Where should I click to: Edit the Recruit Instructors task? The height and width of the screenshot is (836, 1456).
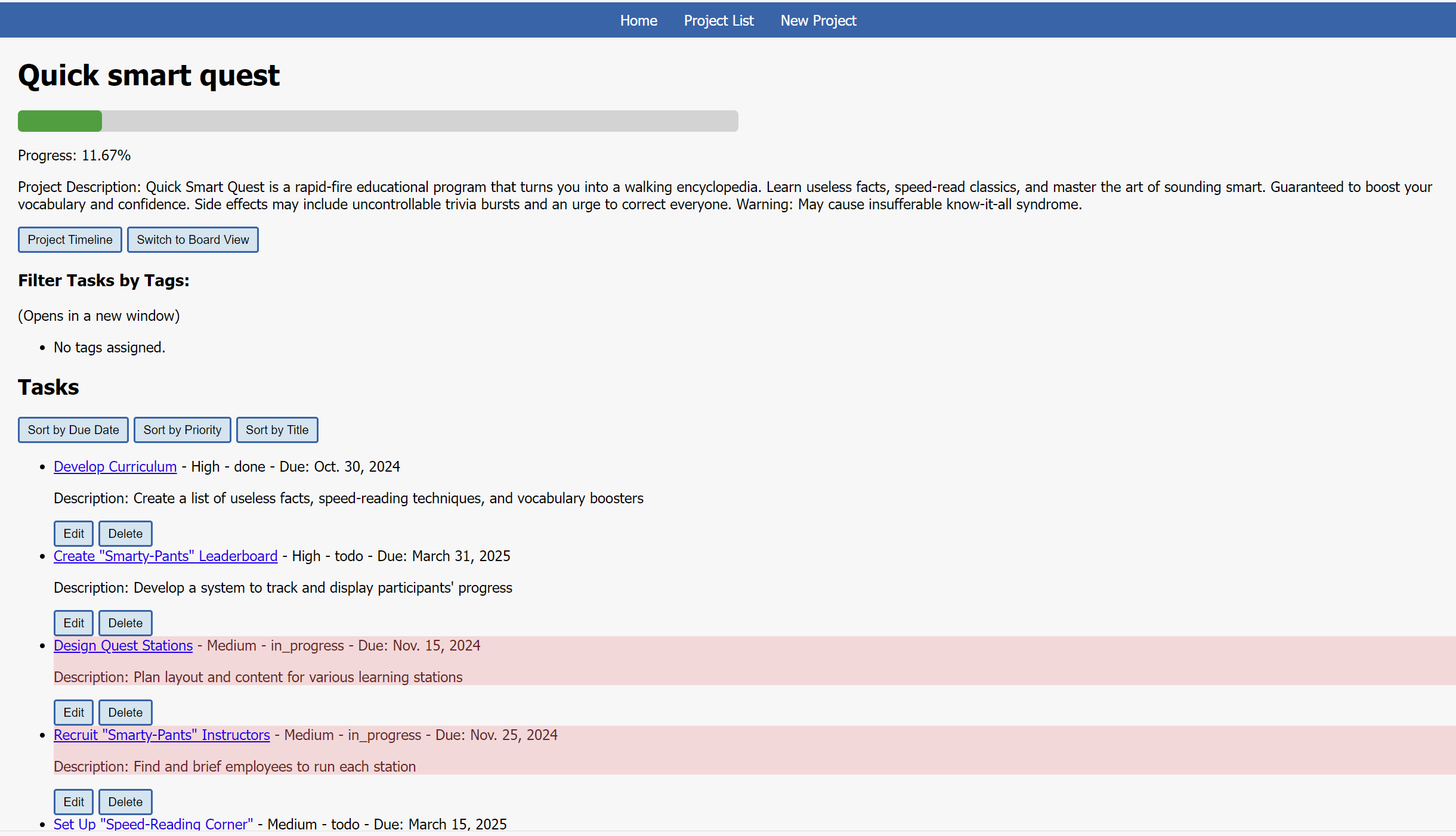coord(73,802)
